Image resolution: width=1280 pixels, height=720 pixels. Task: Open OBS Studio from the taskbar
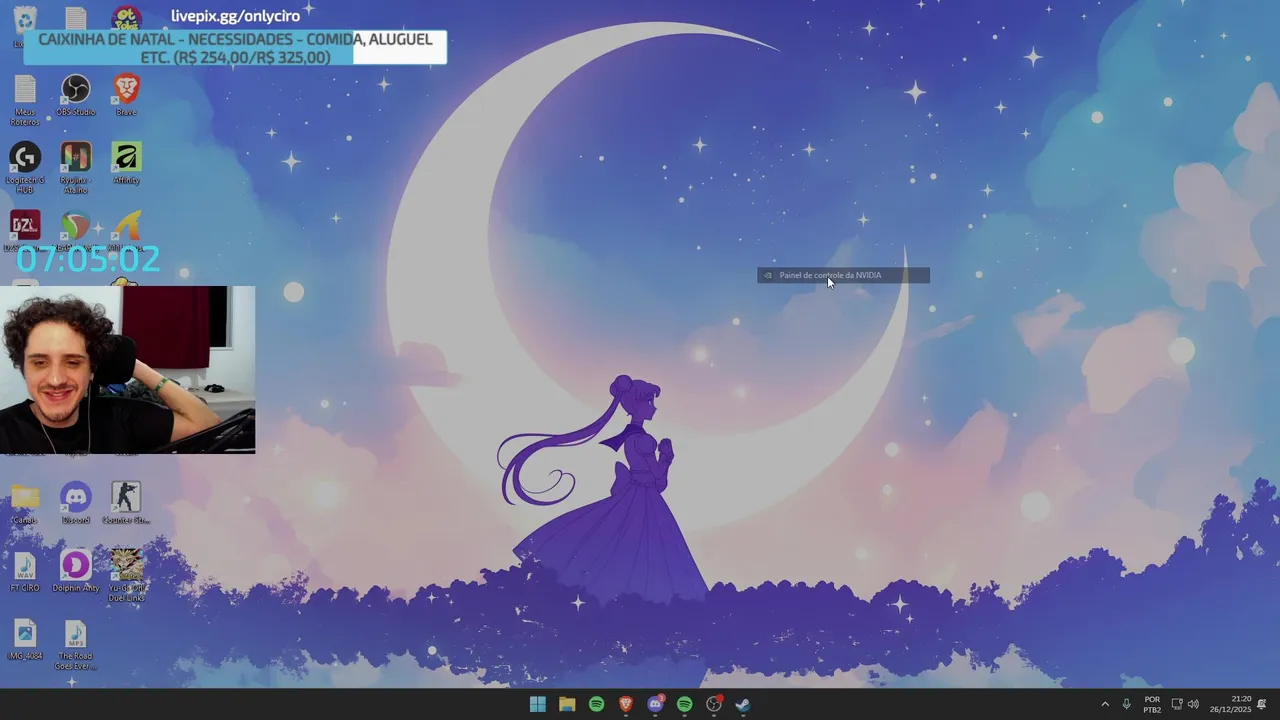click(x=714, y=704)
